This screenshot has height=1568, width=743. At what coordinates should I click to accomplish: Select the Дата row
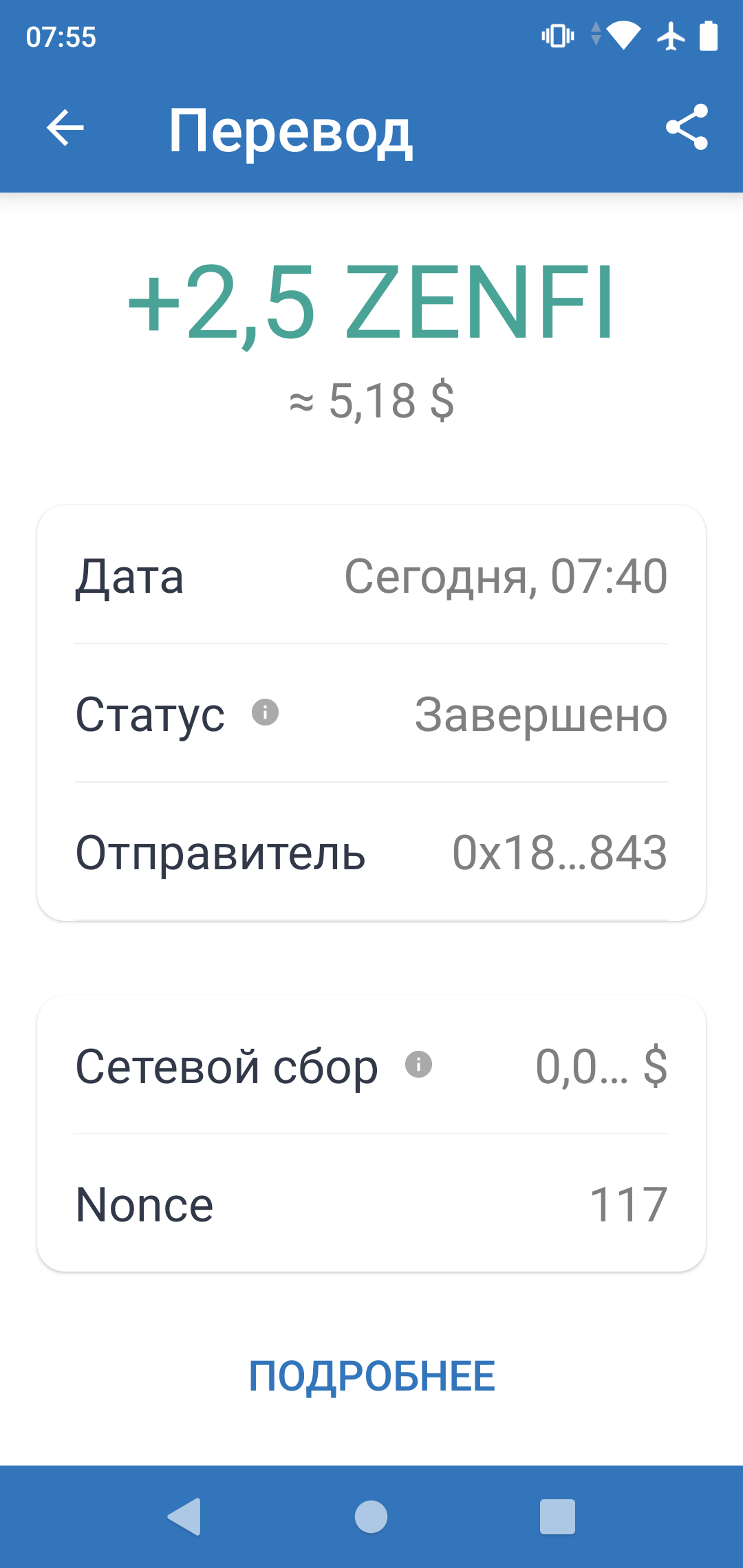[371, 576]
